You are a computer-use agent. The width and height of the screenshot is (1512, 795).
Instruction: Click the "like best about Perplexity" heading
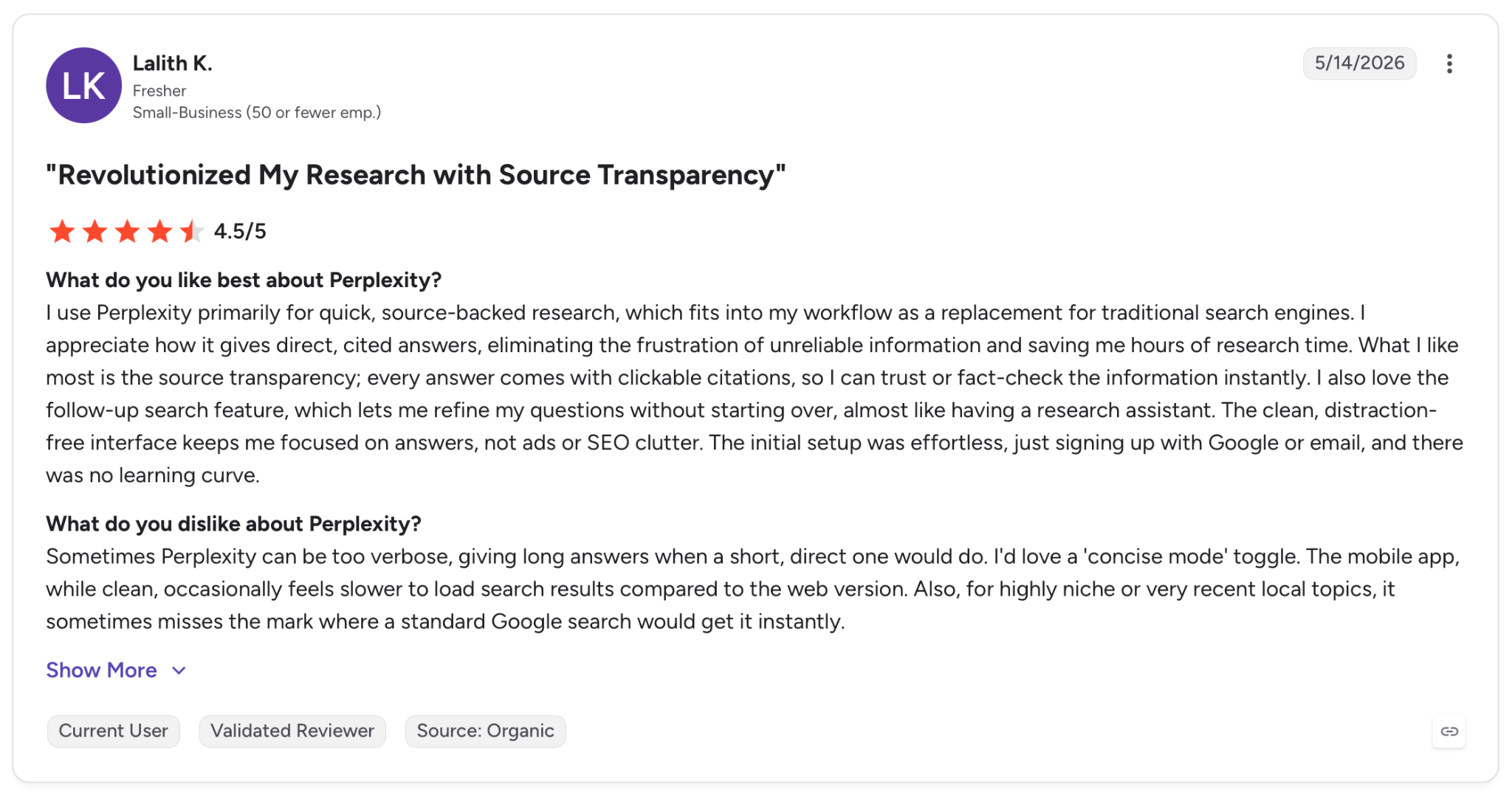tap(244, 280)
